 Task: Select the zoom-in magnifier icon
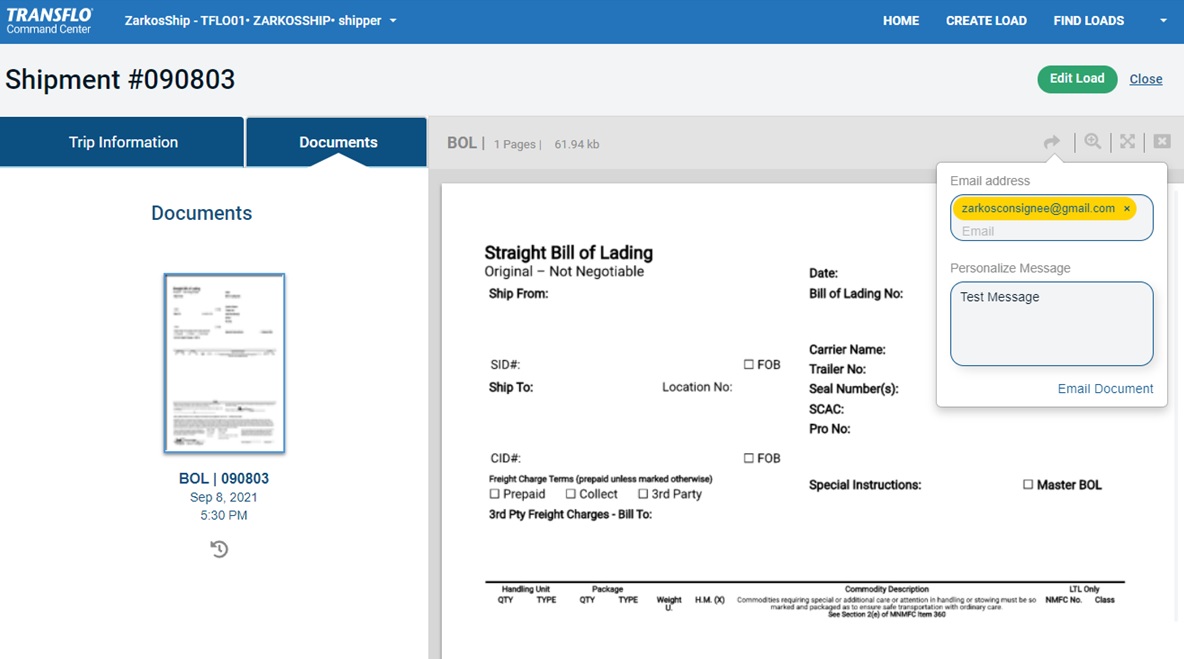pyautogui.click(x=1092, y=141)
